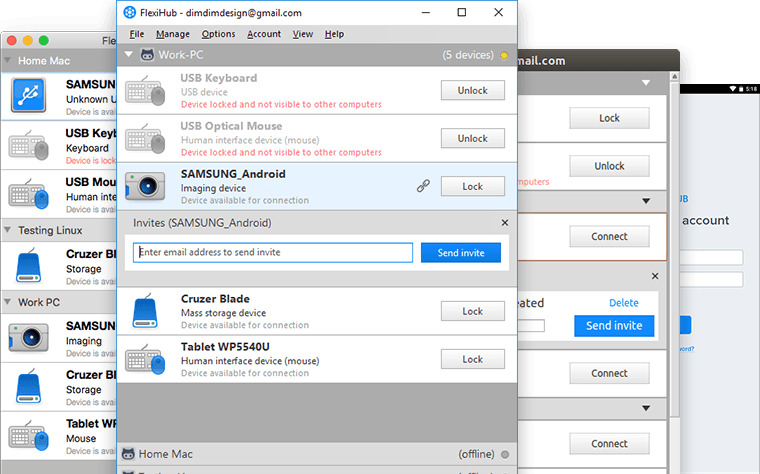The height and width of the screenshot is (474, 760).
Task: Unlock the USB Keyboard device
Action: (473, 90)
